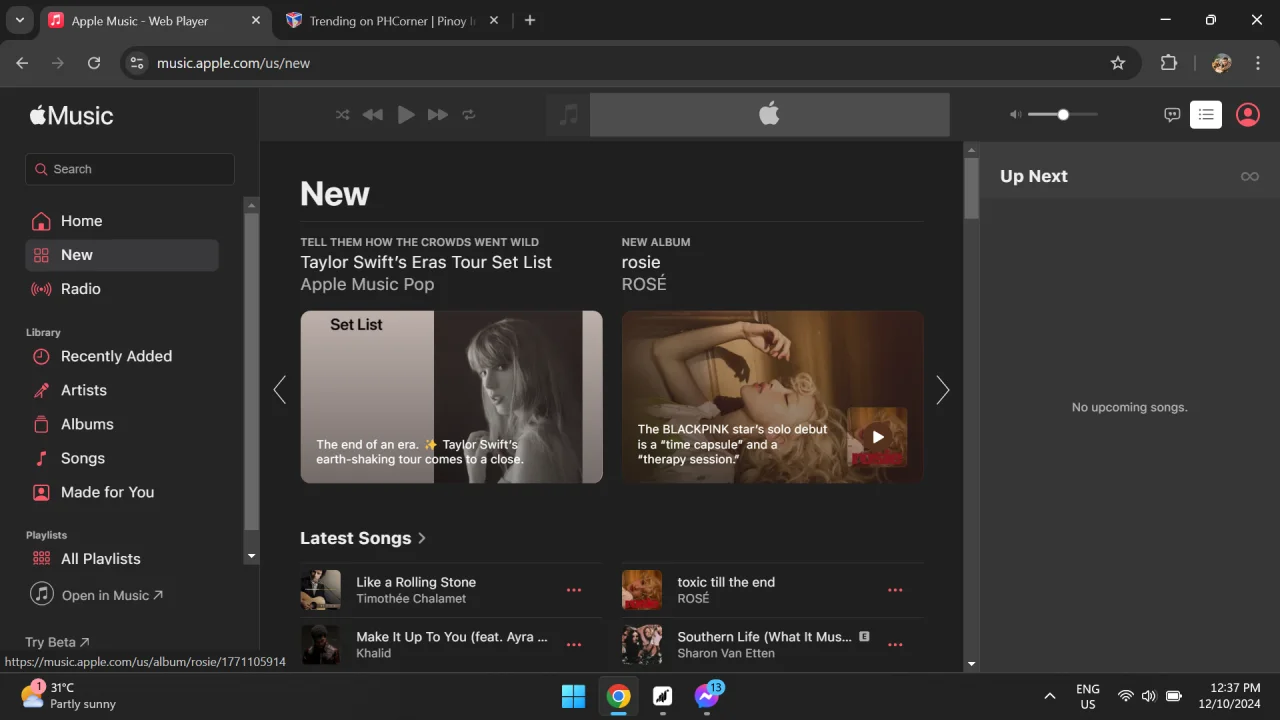
Task: Select New in the sidebar
Action: [122, 255]
